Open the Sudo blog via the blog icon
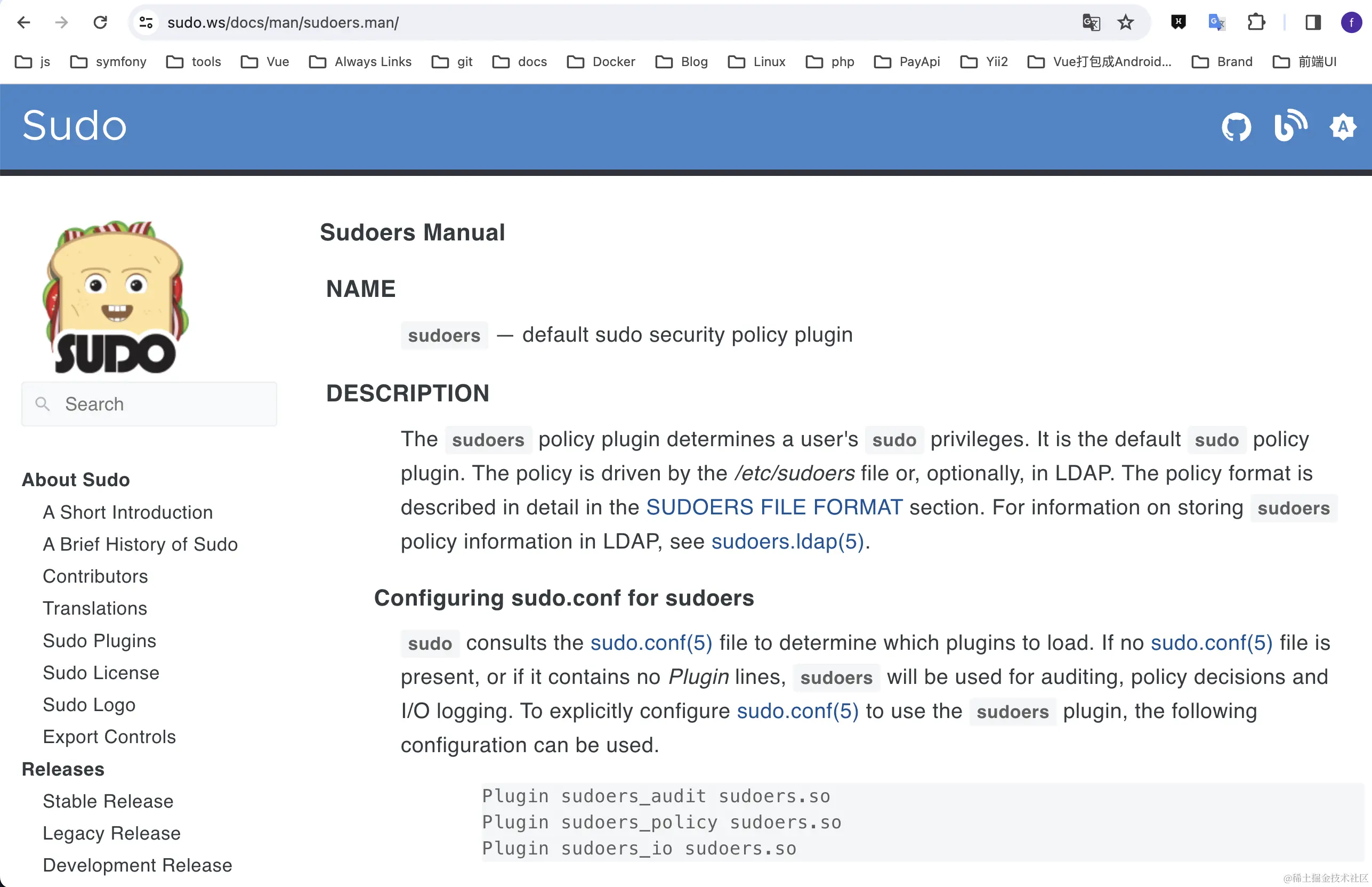Image resolution: width=1372 pixels, height=887 pixels. [1289, 127]
